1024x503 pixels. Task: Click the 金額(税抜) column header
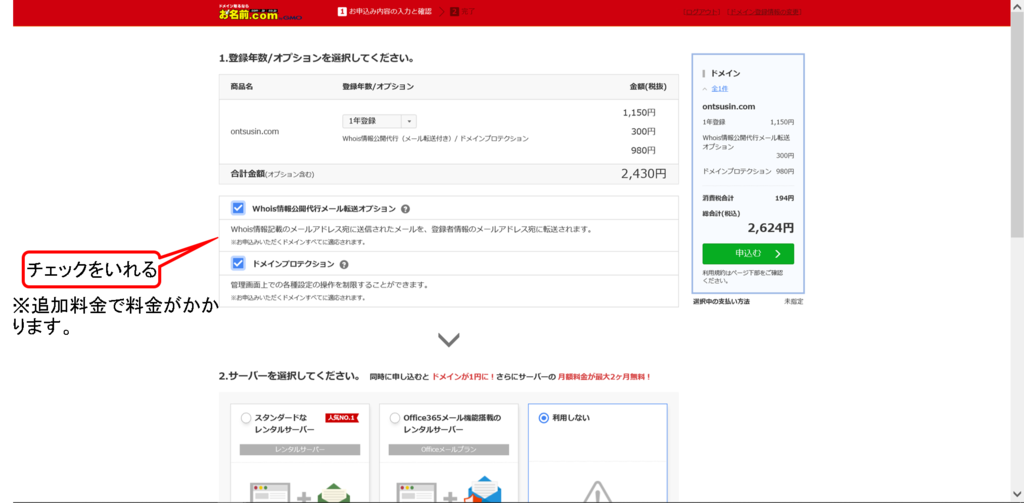648,87
